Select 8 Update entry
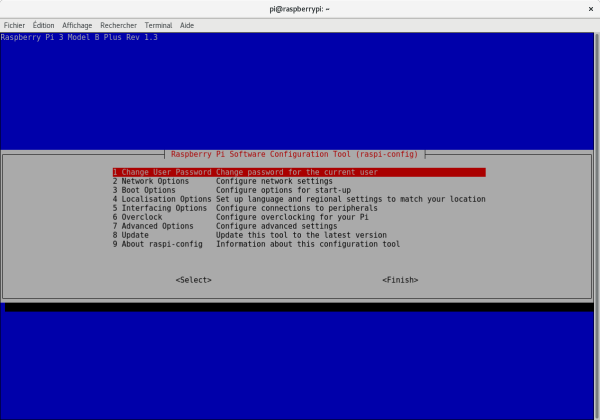Screen dimensions: 600x420 pyautogui.click(x=299, y=235)
